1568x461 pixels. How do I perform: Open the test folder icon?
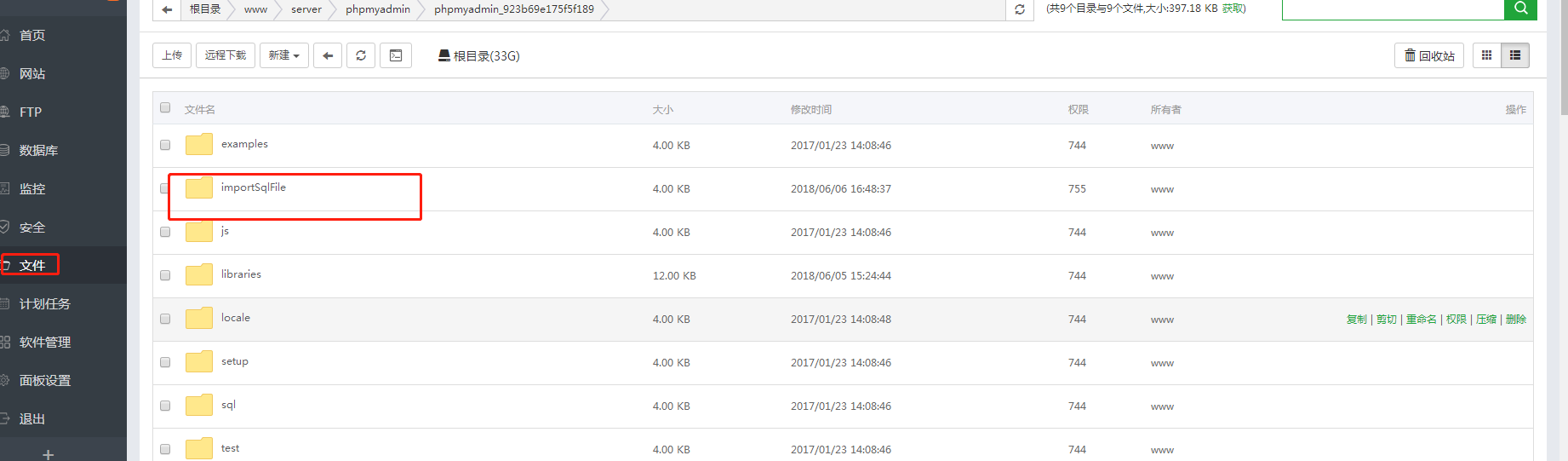pyautogui.click(x=199, y=448)
